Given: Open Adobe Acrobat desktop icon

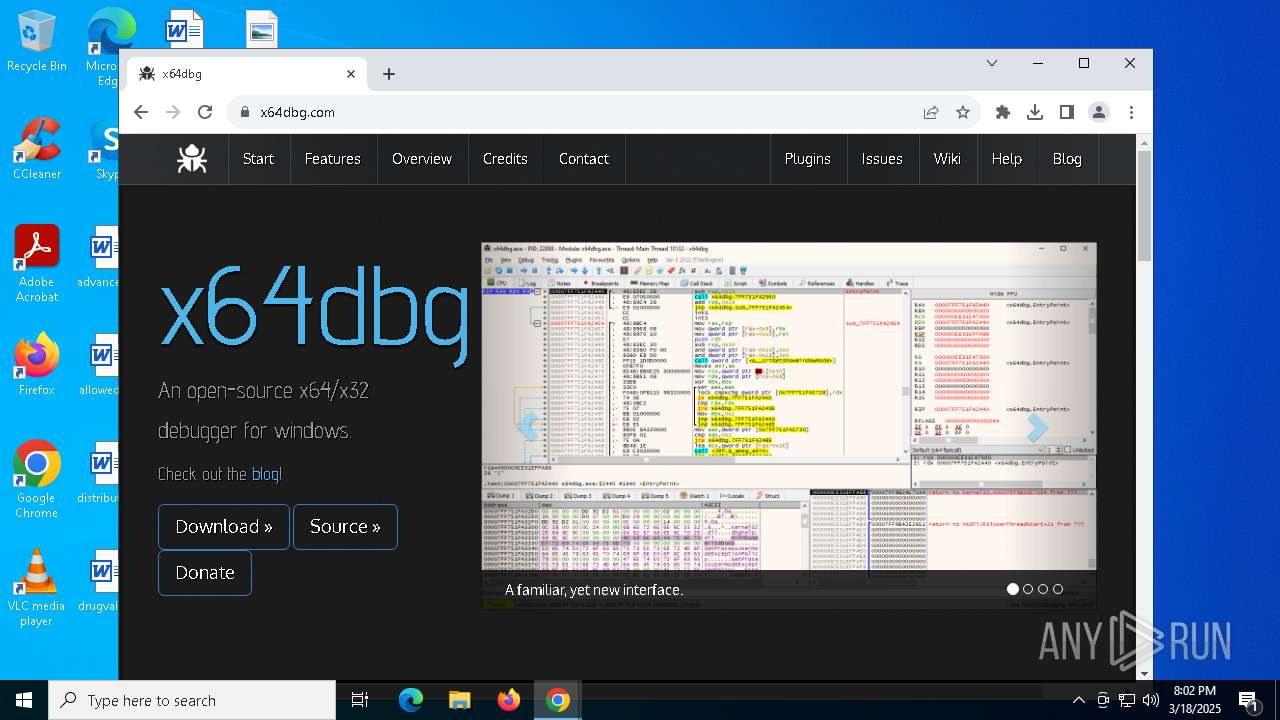Looking at the screenshot, I should tap(37, 264).
